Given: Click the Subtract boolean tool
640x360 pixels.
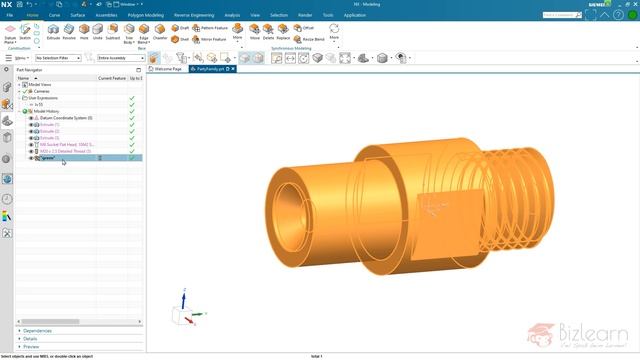Looking at the screenshot, I should click(113, 32).
